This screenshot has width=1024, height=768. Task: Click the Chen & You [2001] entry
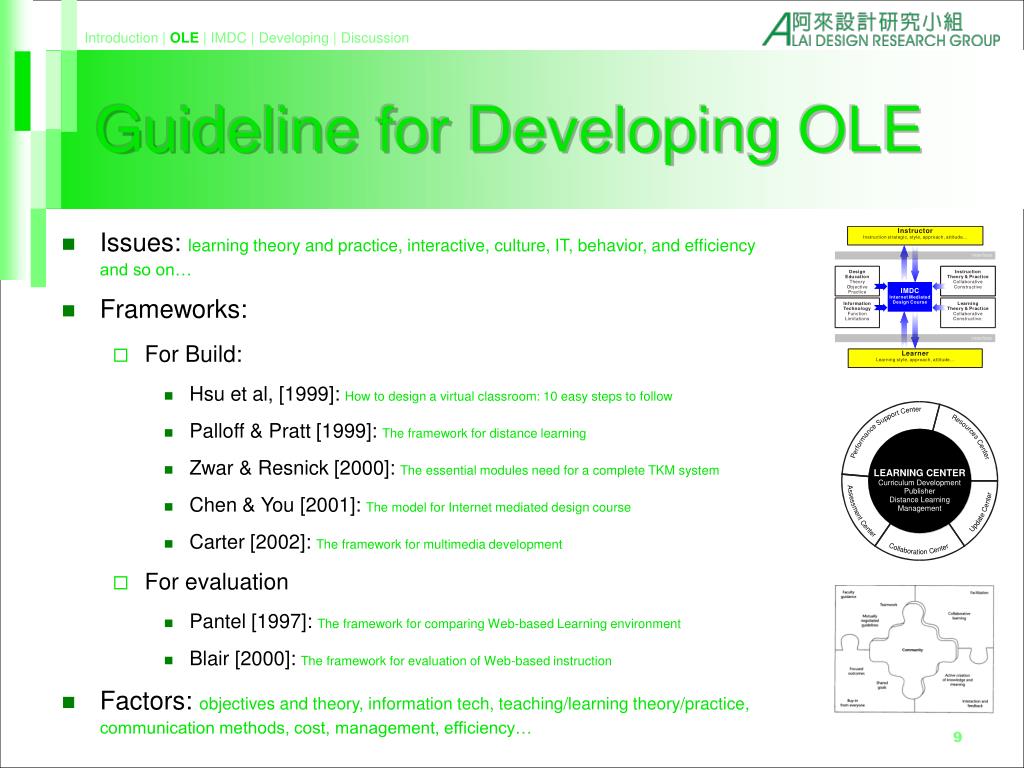pyautogui.click(x=275, y=505)
